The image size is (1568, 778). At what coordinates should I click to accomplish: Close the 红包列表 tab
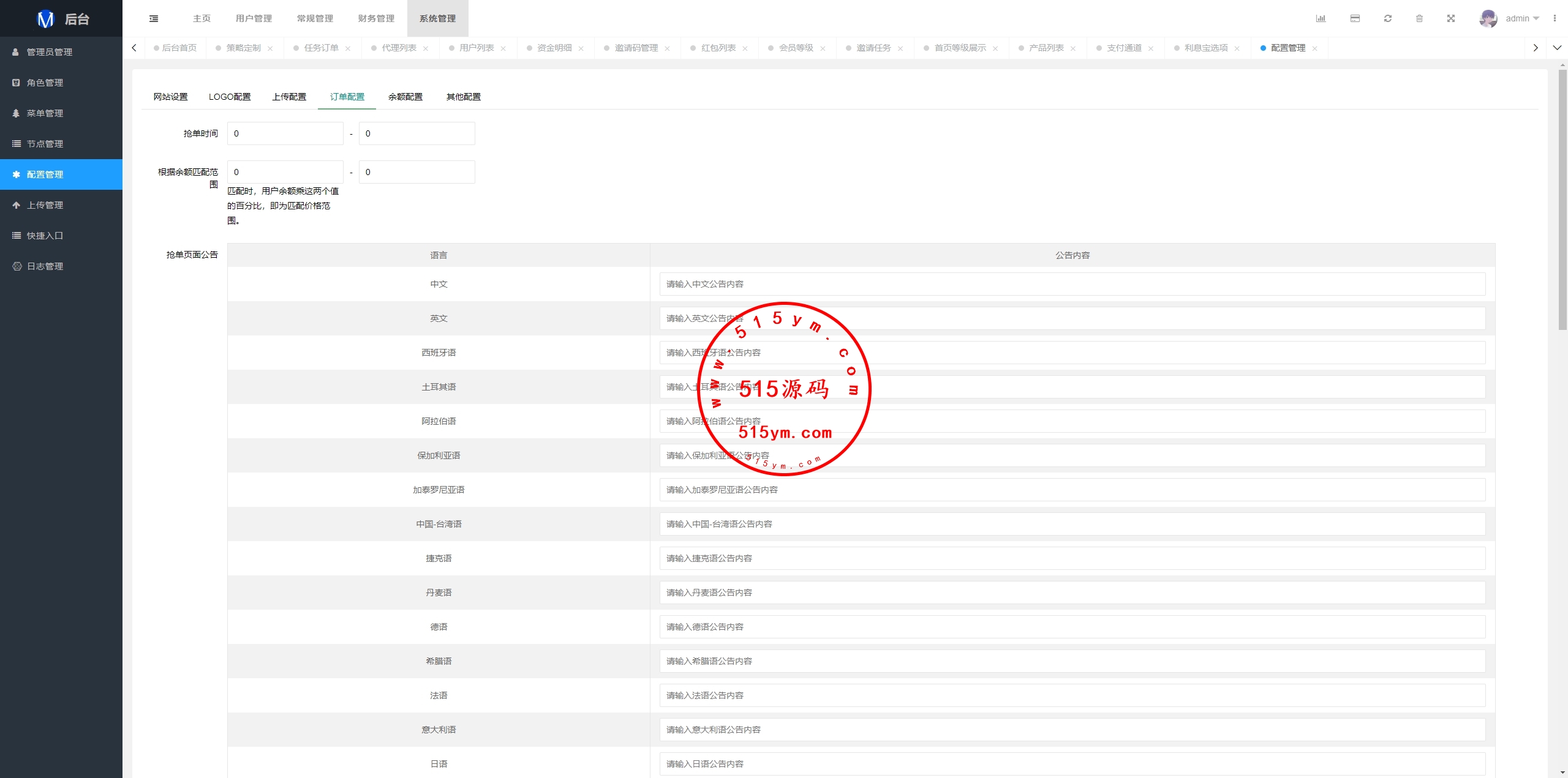coord(745,48)
